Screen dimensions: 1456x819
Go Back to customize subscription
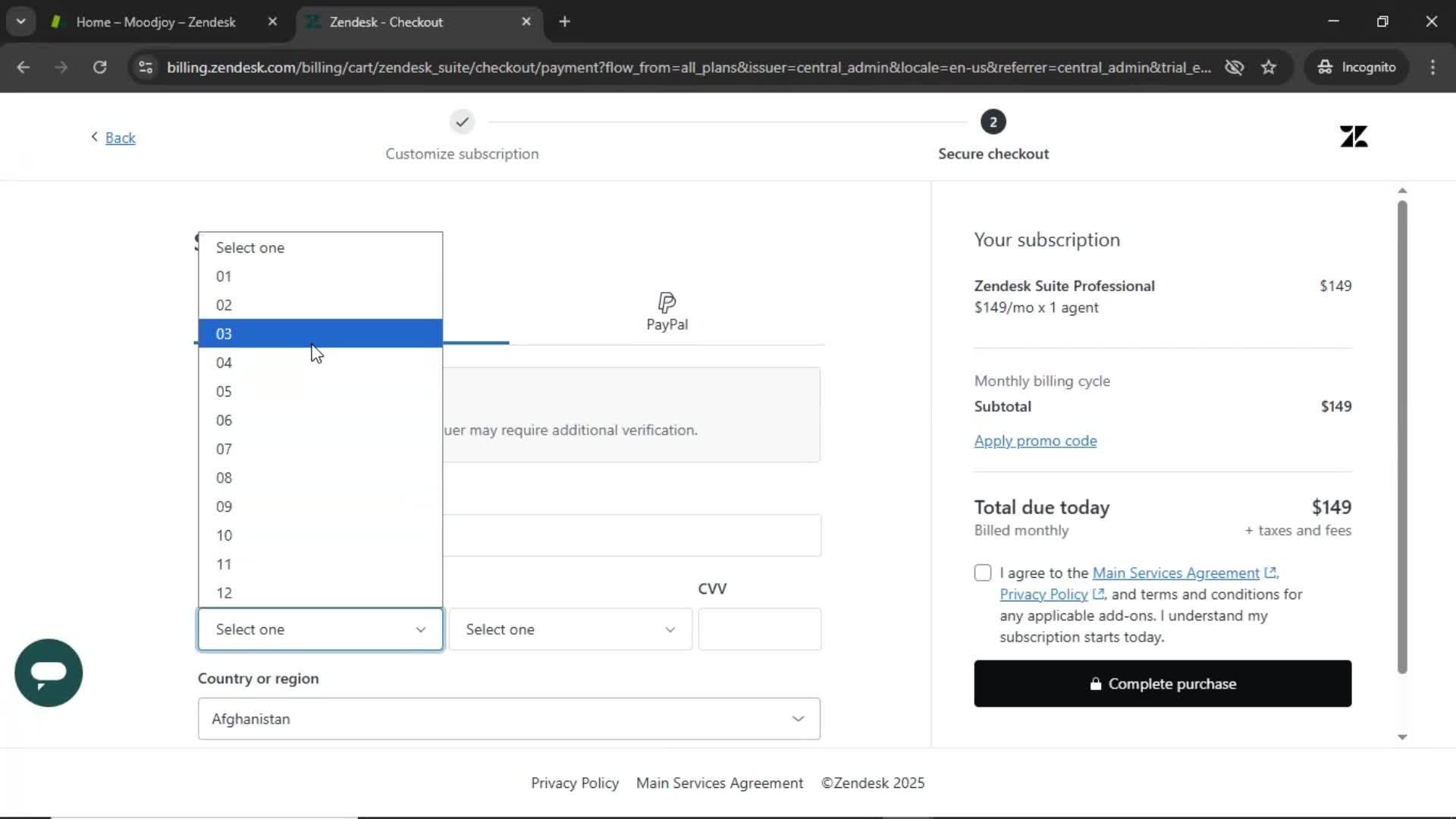click(x=120, y=137)
